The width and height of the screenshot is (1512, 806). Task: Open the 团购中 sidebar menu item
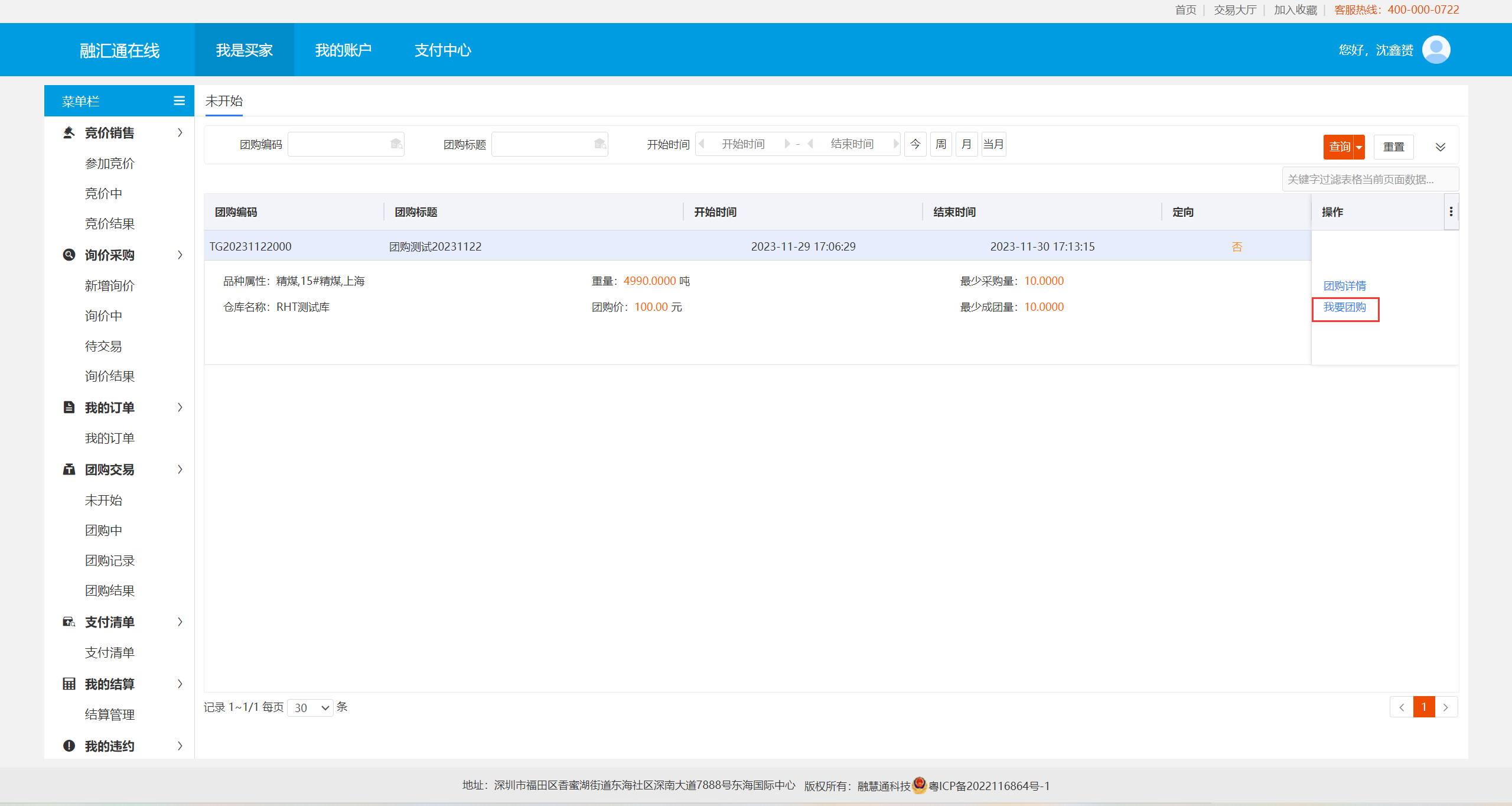103,530
